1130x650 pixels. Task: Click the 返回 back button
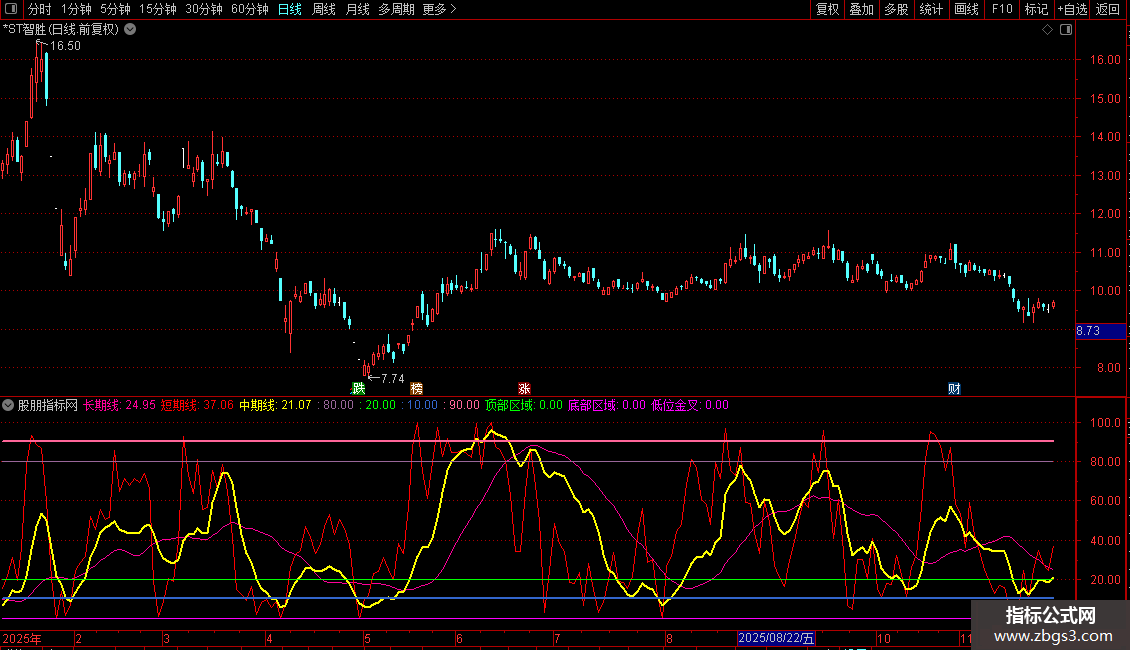point(1108,9)
